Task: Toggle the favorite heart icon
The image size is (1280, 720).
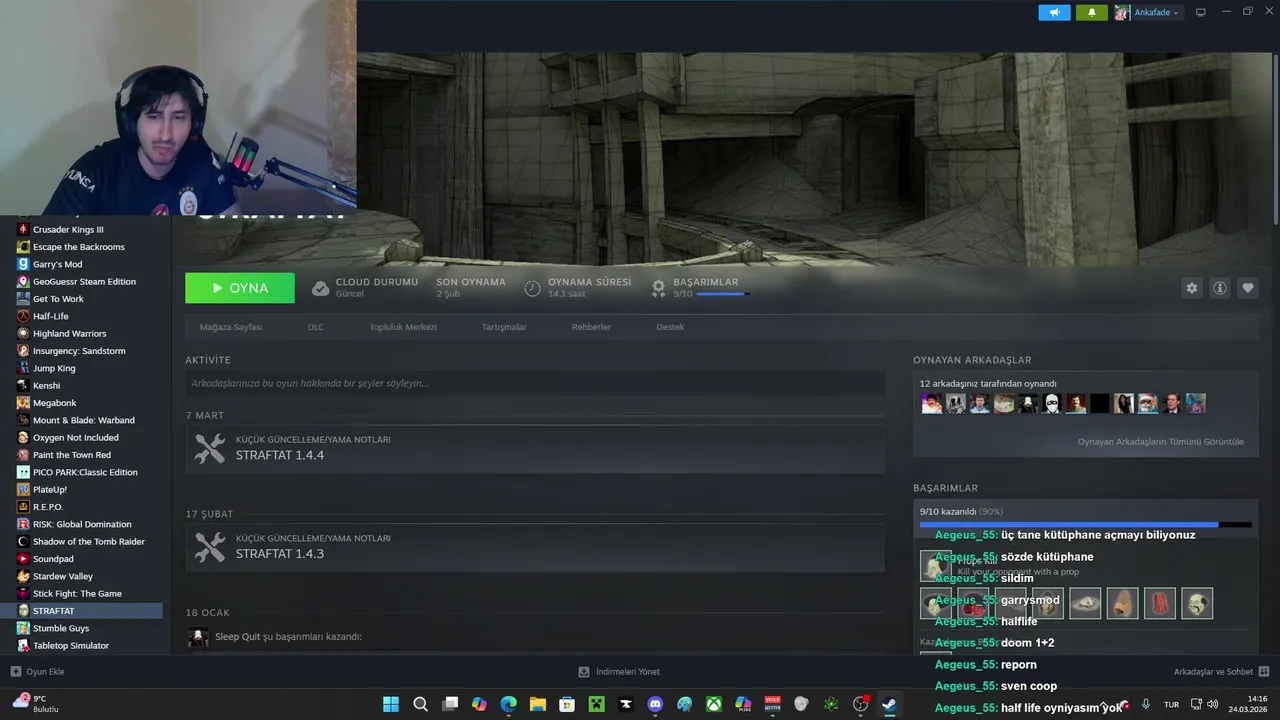Action: click(x=1248, y=288)
